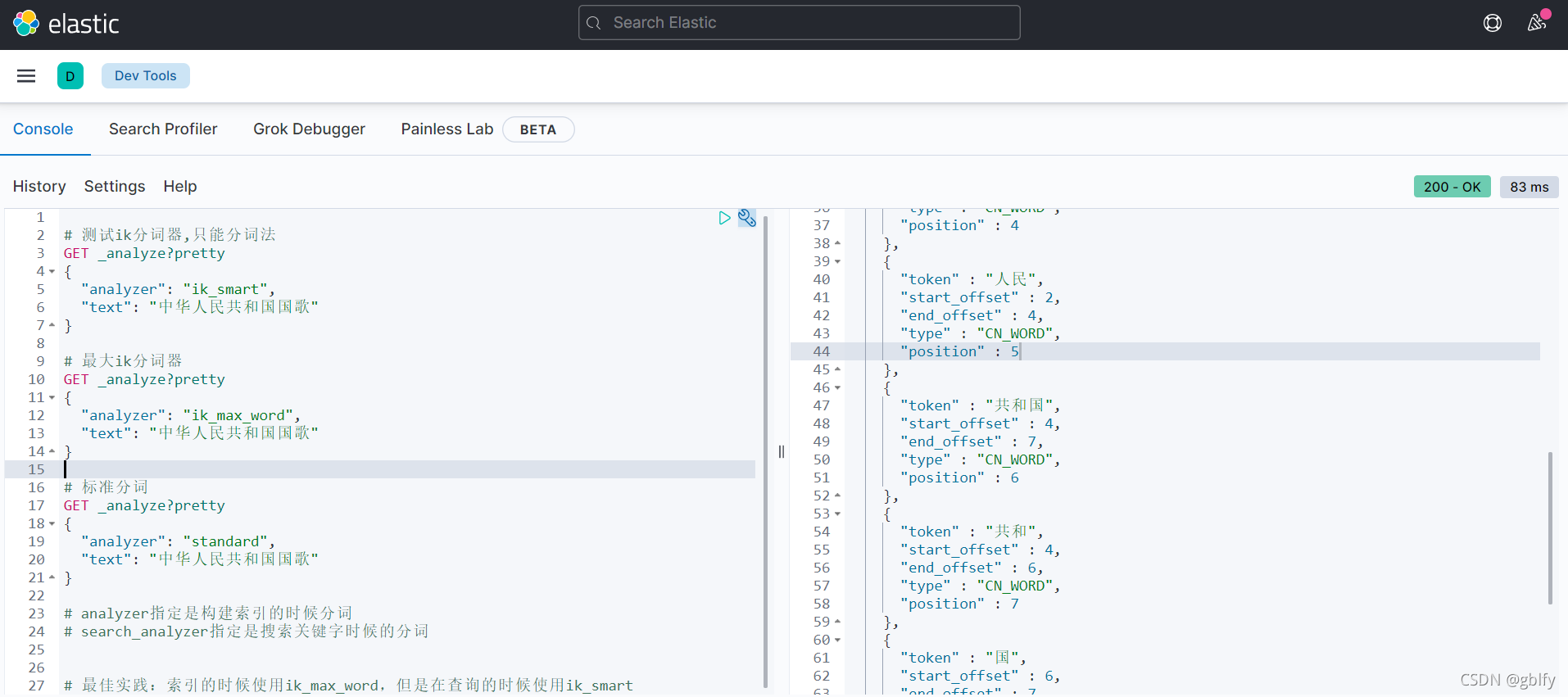Click line number 15 in editor gutter
Viewport: 1568px width, 697px height.
[x=36, y=469]
